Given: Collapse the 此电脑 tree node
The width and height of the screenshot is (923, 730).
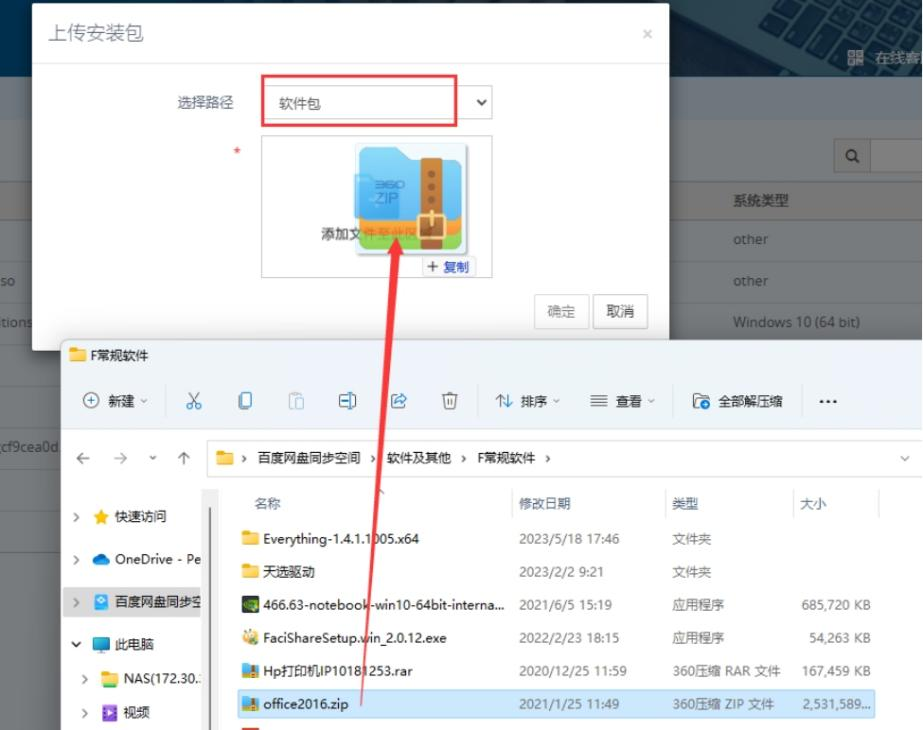Looking at the screenshot, I should 77,645.
